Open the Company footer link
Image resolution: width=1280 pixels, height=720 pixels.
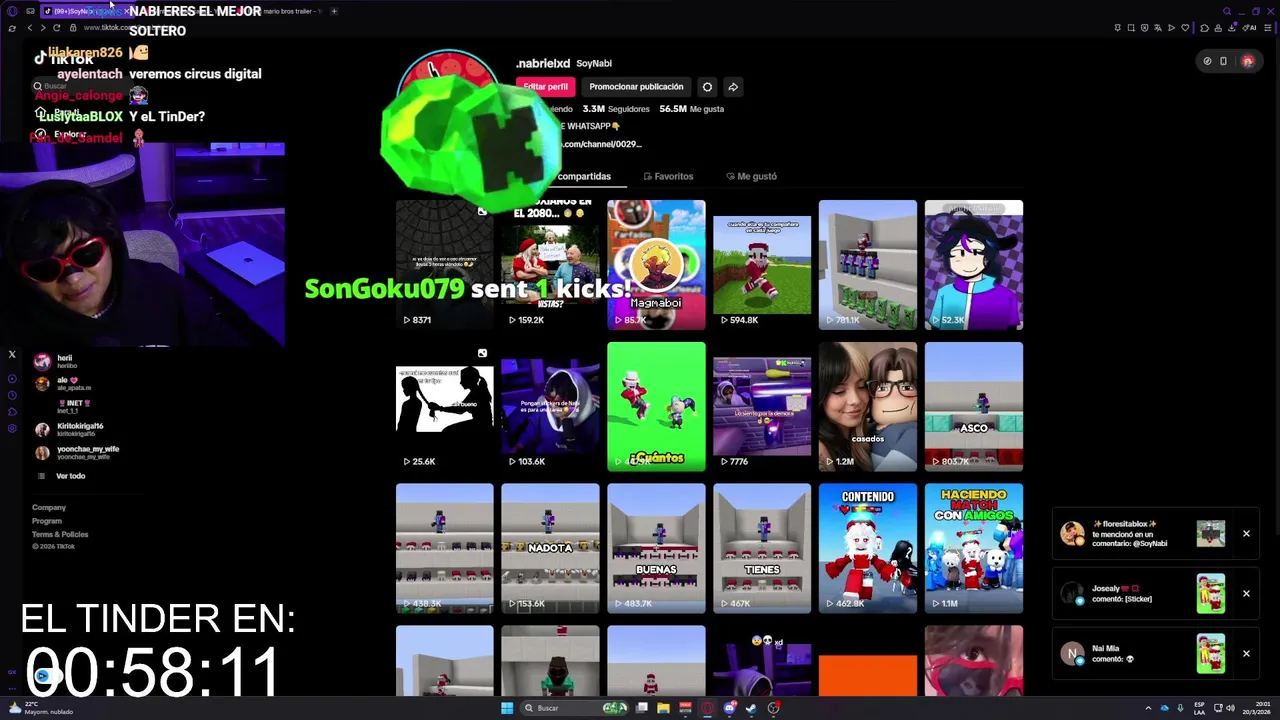pyautogui.click(x=49, y=508)
